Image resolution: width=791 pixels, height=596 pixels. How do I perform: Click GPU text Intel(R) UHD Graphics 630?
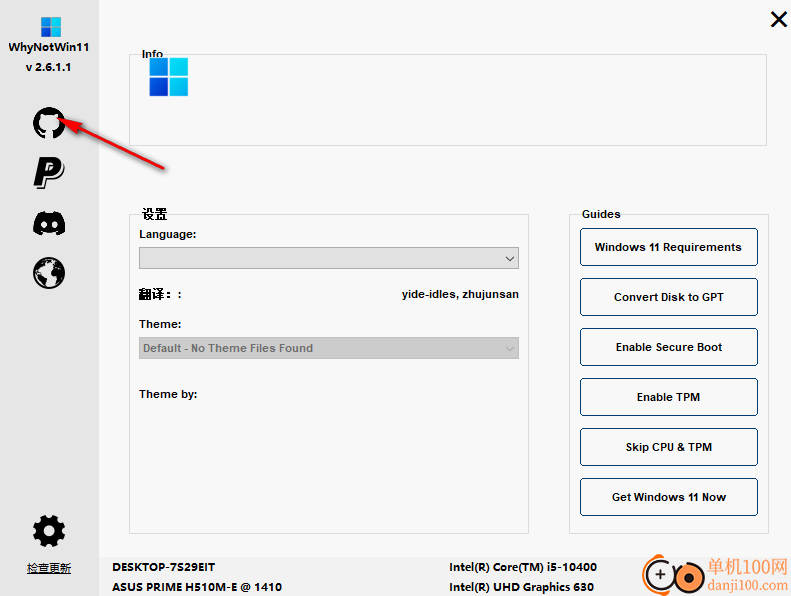tap(522, 587)
